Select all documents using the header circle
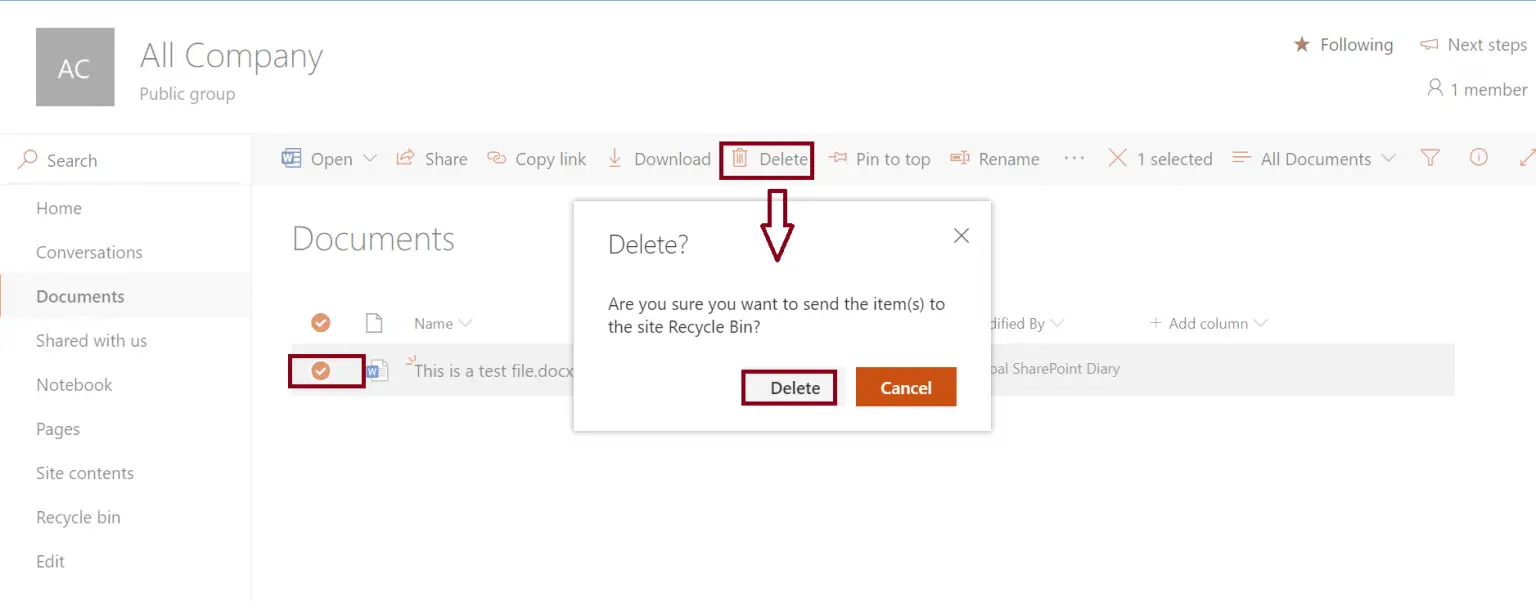The image size is (1536, 601). tap(321, 322)
